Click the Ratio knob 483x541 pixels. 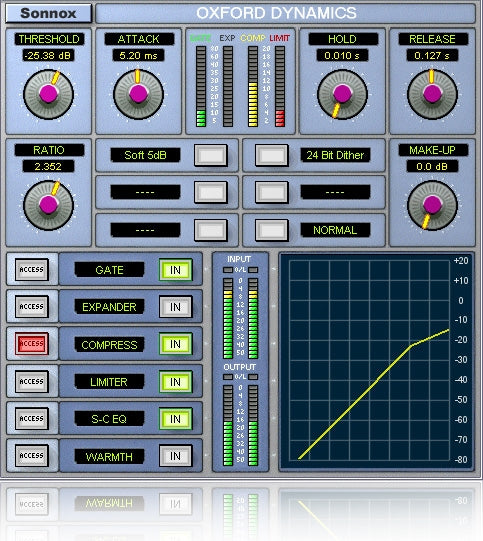coord(48,205)
